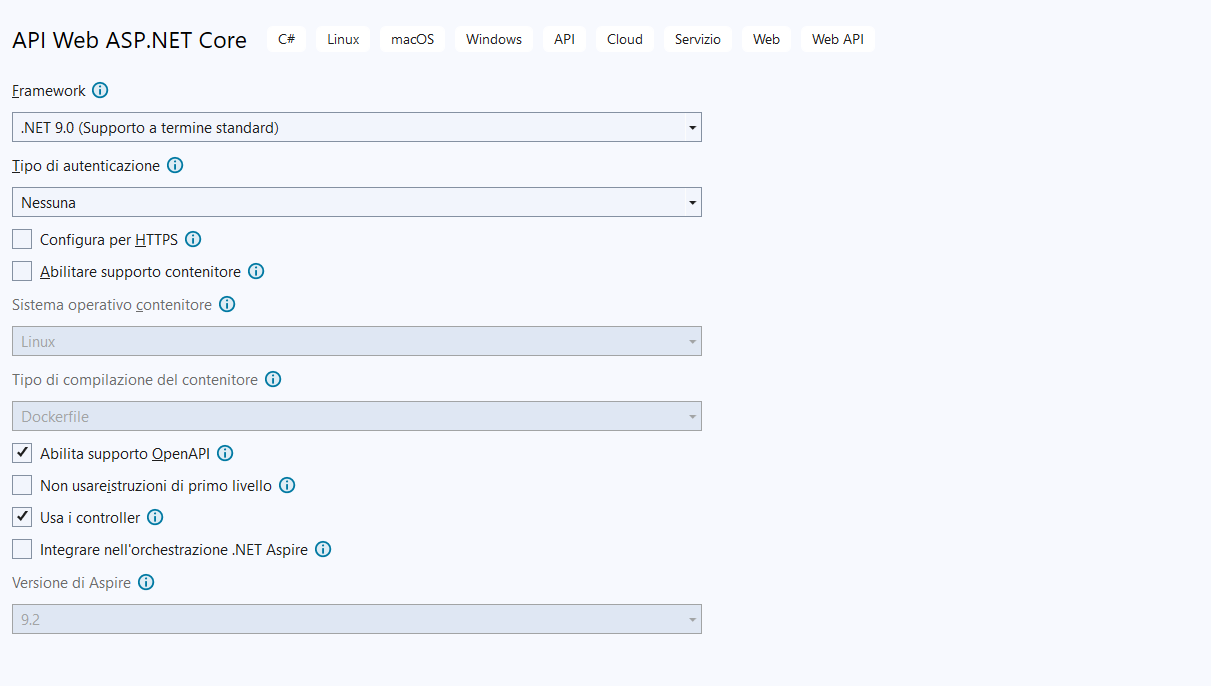The width and height of the screenshot is (1211, 686).
Task: Click info icon next to Framework label
Action: coord(100,90)
